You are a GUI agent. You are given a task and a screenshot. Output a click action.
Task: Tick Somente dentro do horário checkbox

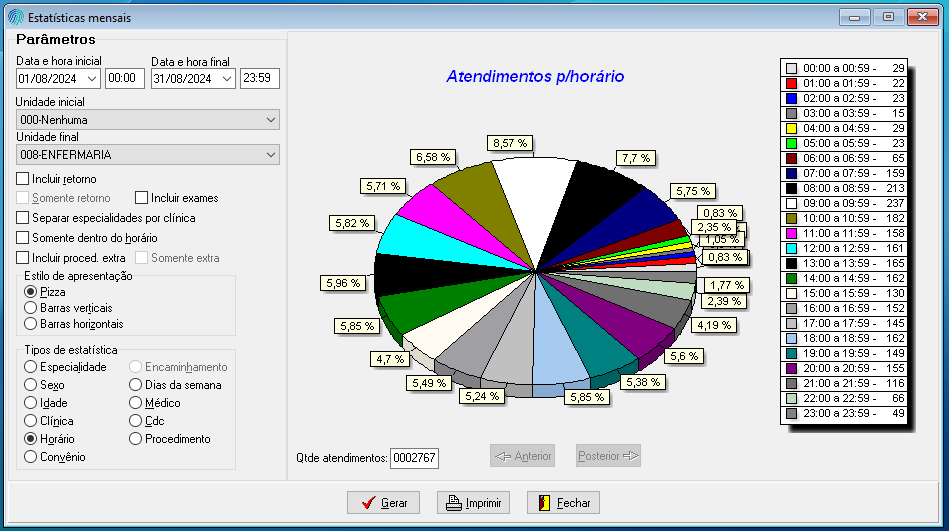coord(23,238)
